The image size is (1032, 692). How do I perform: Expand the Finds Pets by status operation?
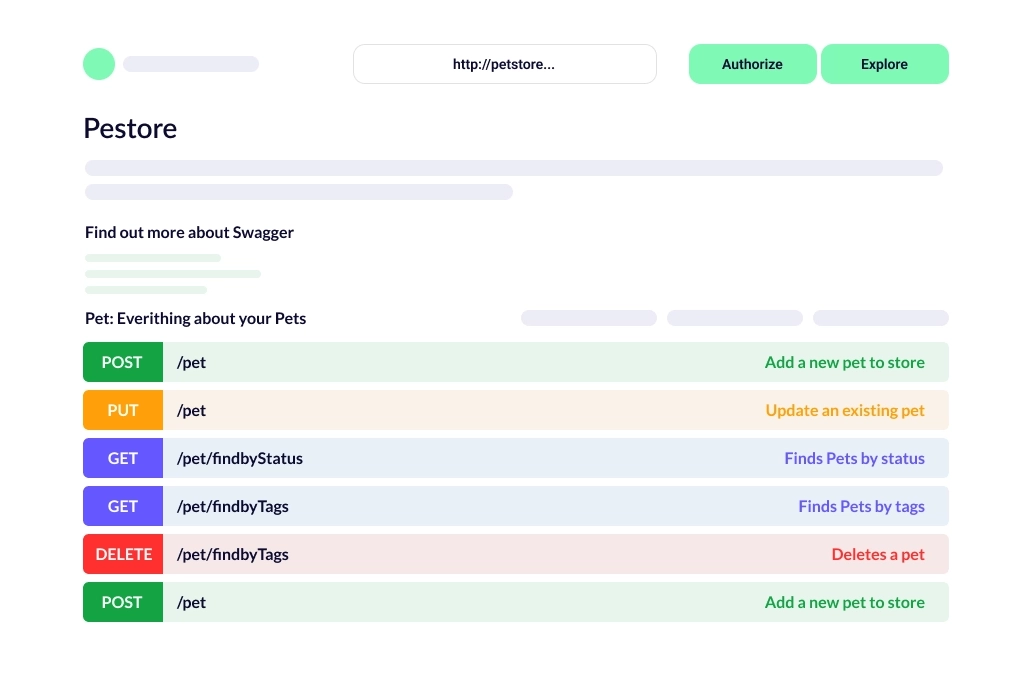click(x=854, y=458)
